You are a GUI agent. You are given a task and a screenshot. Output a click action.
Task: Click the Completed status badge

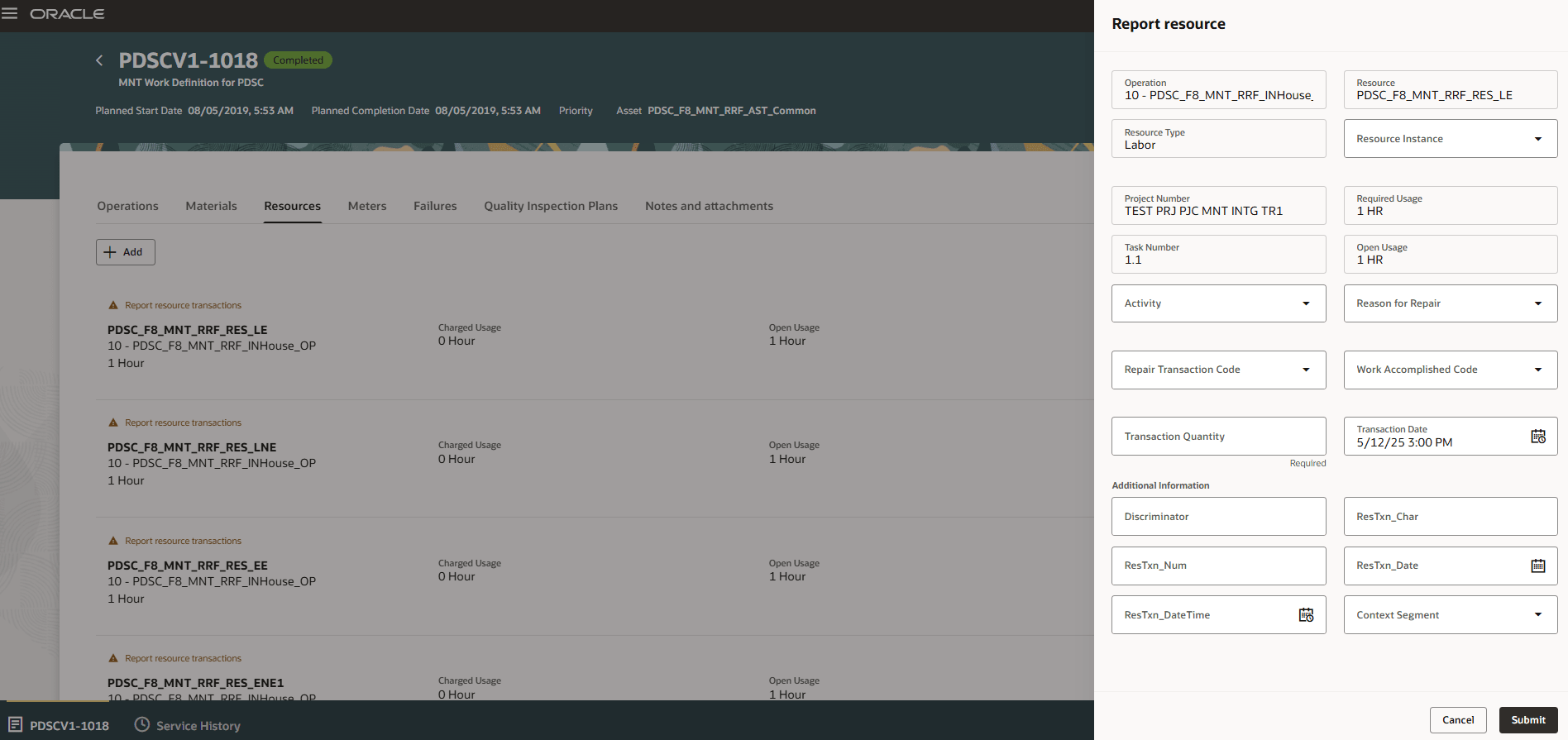pos(298,60)
